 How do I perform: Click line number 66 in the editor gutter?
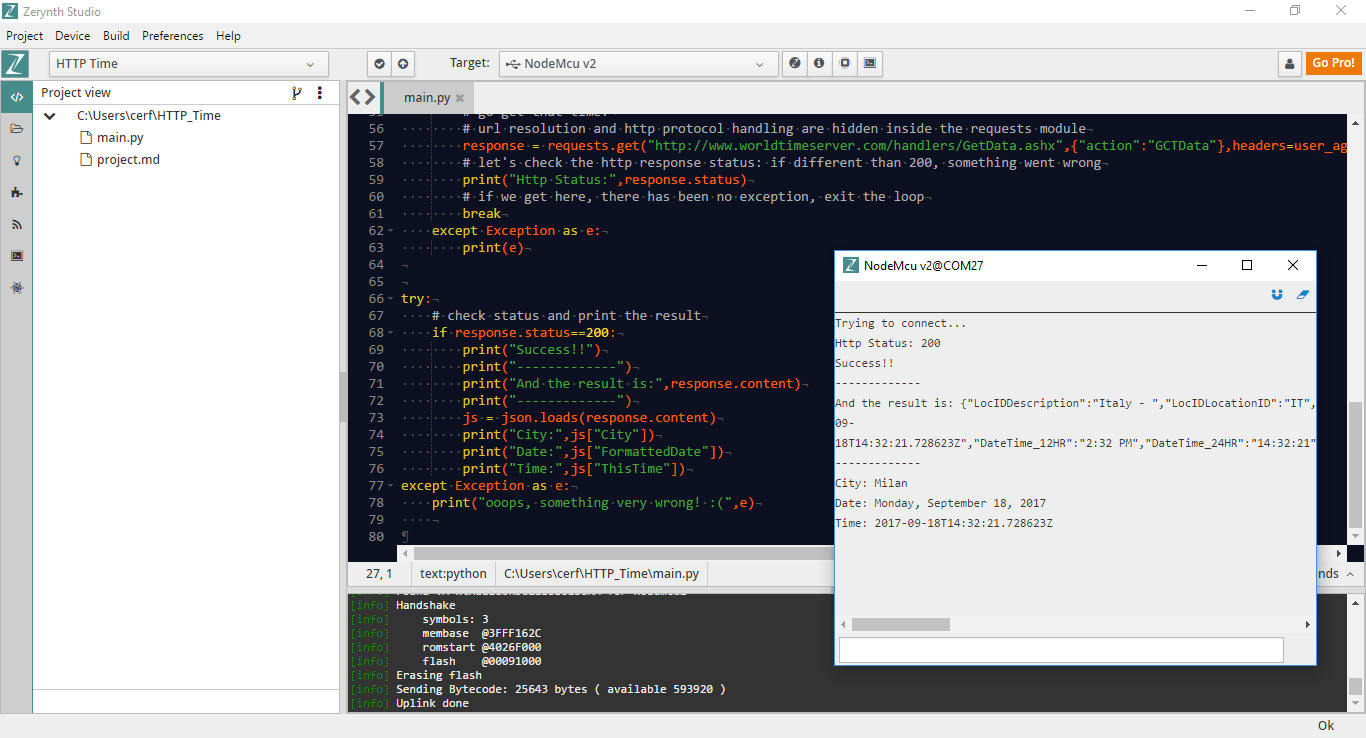click(376, 299)
